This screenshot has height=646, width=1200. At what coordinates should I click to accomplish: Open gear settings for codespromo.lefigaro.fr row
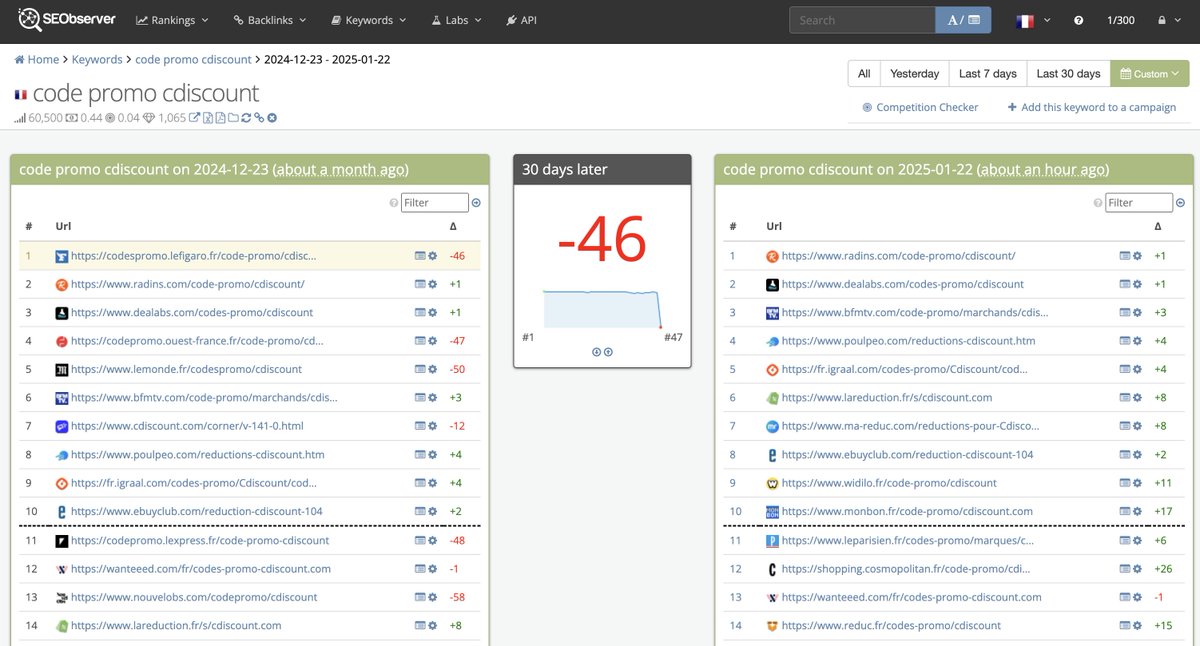(433, 256)
